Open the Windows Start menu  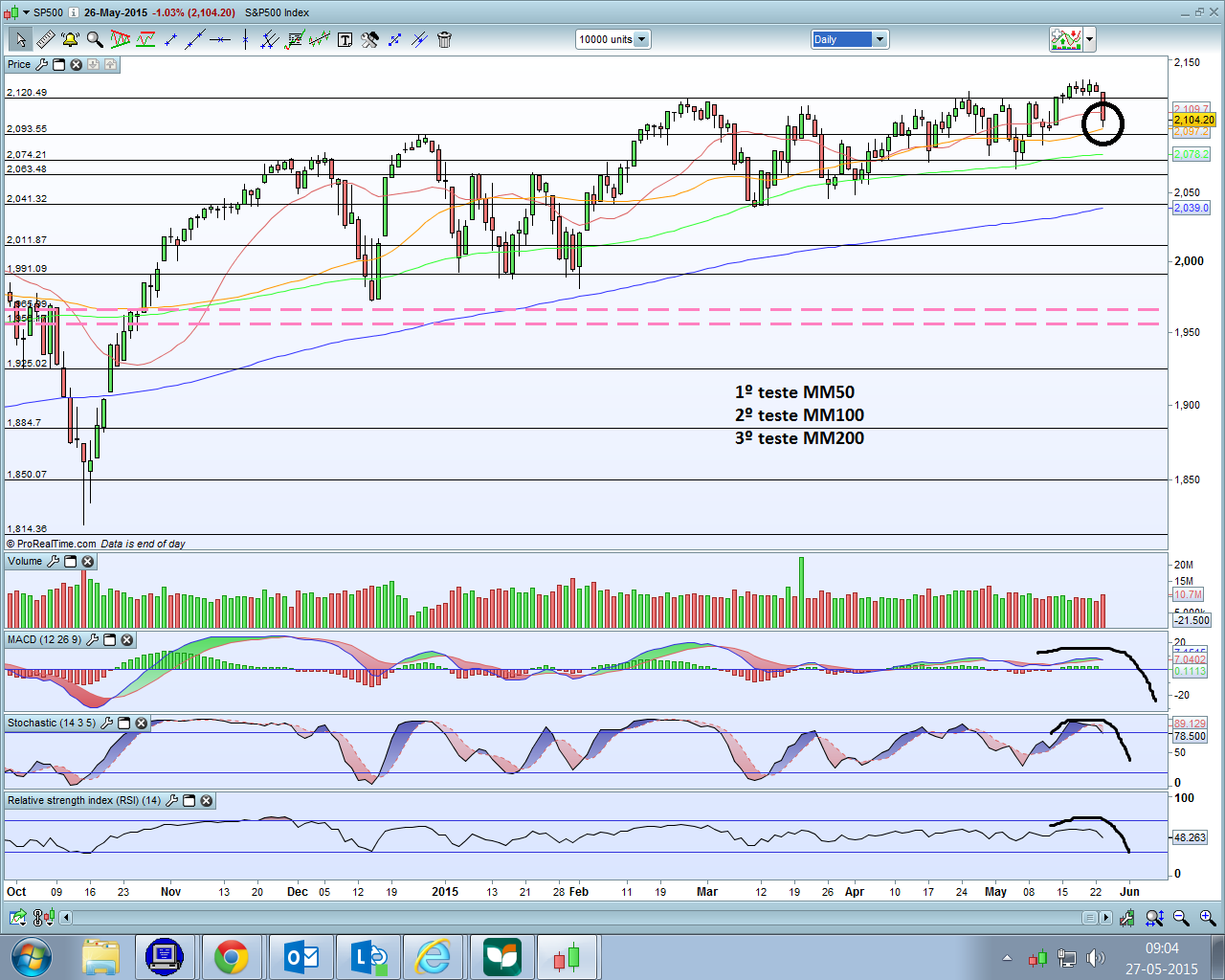(x=31, y=956)
